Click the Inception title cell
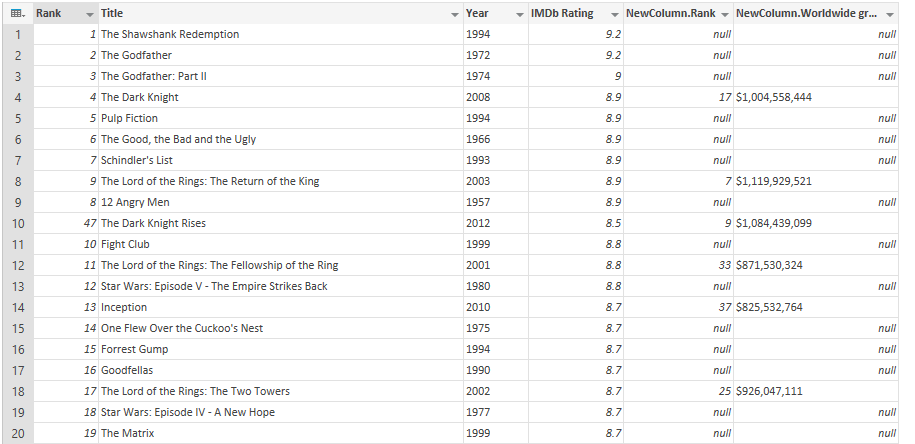 [x=124, y=307]
